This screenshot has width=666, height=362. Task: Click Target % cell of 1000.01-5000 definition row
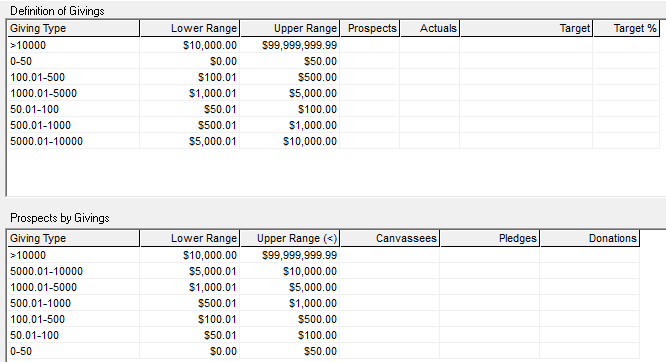click(x=626, y=93)
